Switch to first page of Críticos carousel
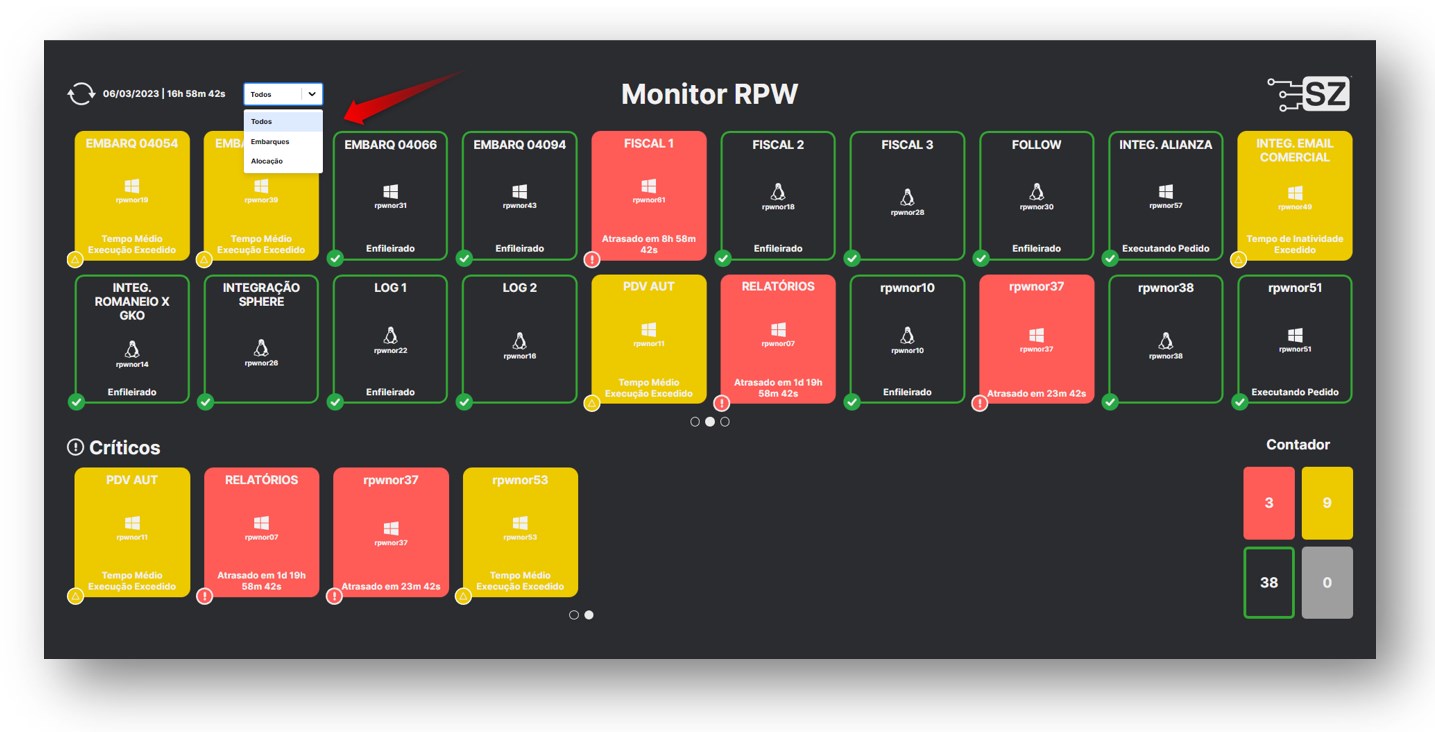The image size is (1435, 732). [574, 615]
